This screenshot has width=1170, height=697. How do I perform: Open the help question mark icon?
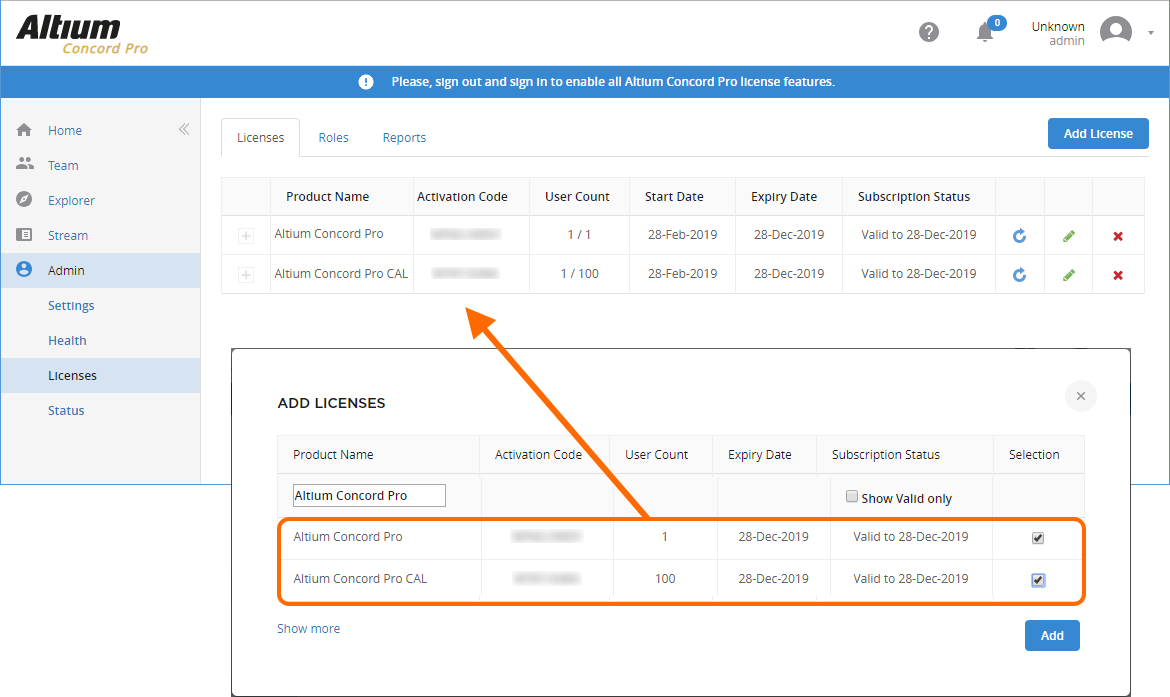click(x=928, y=32)
